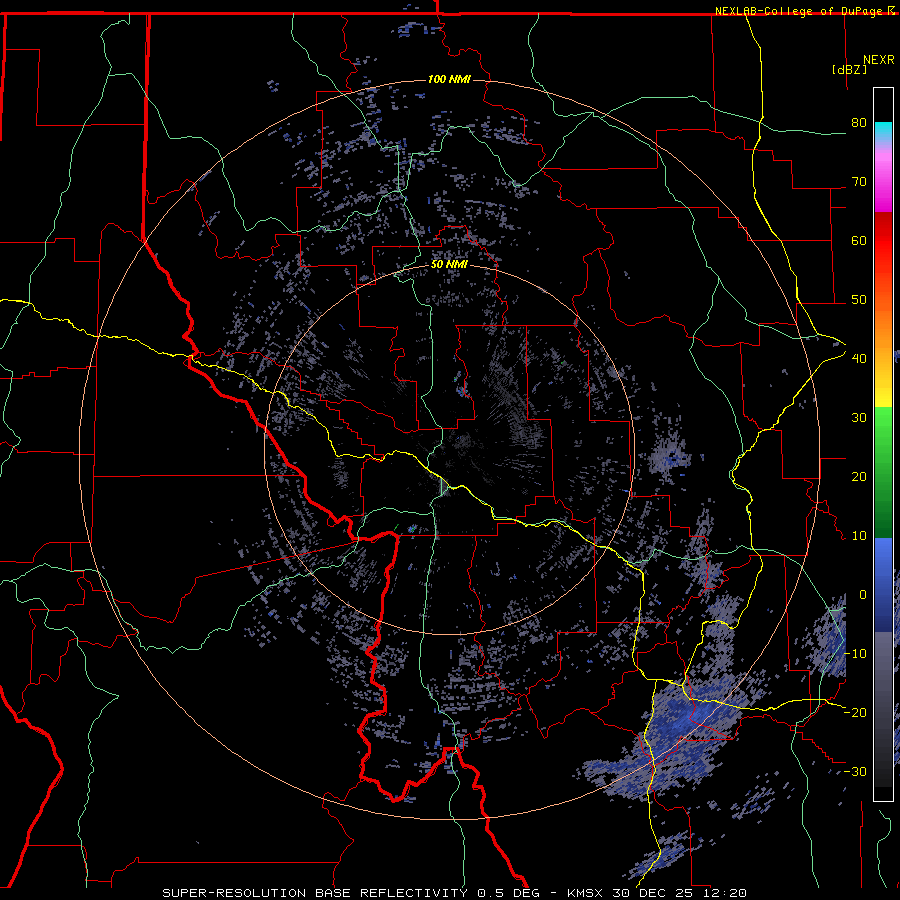Click the 70 value on the dBZ scale
The height and width of the screenshot is (900, 900).
tap(859, 182)
